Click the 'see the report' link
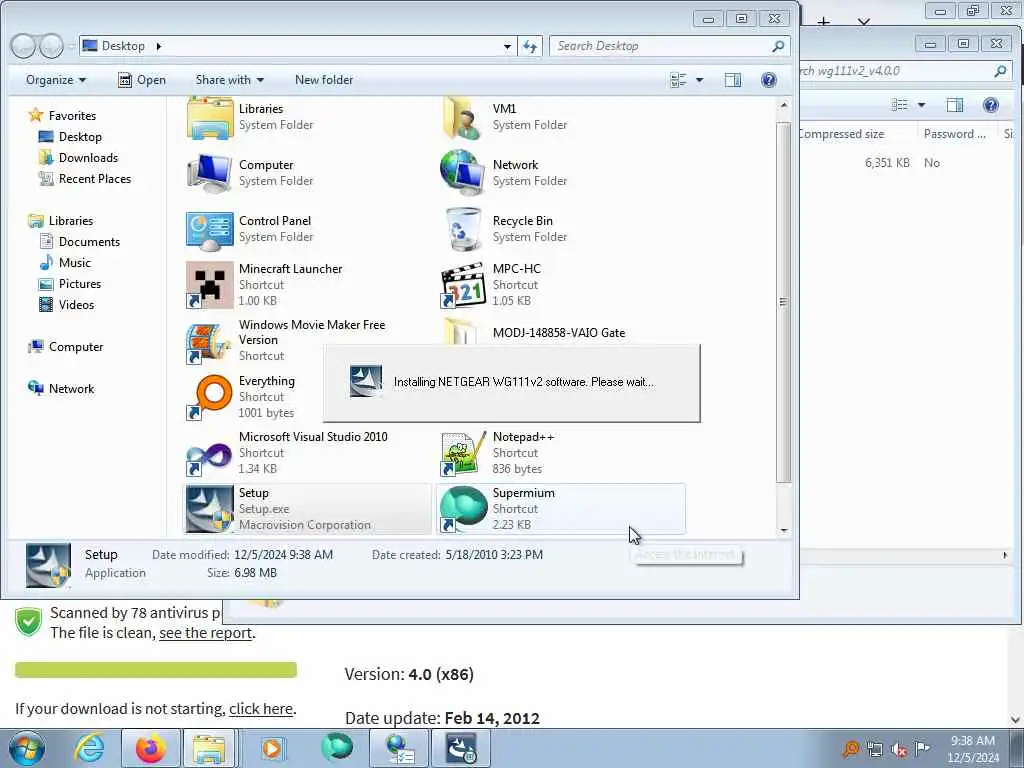 205,633
